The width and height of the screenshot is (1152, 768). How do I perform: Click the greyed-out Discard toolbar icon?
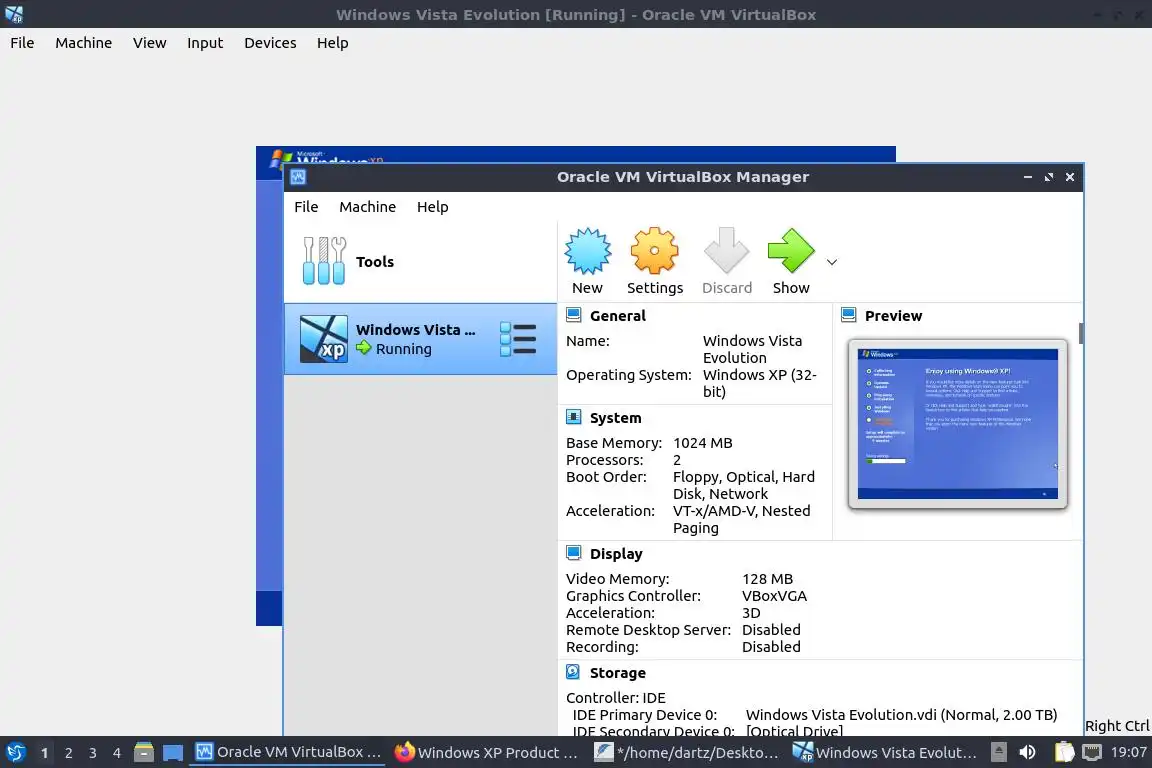coord(726,251)
